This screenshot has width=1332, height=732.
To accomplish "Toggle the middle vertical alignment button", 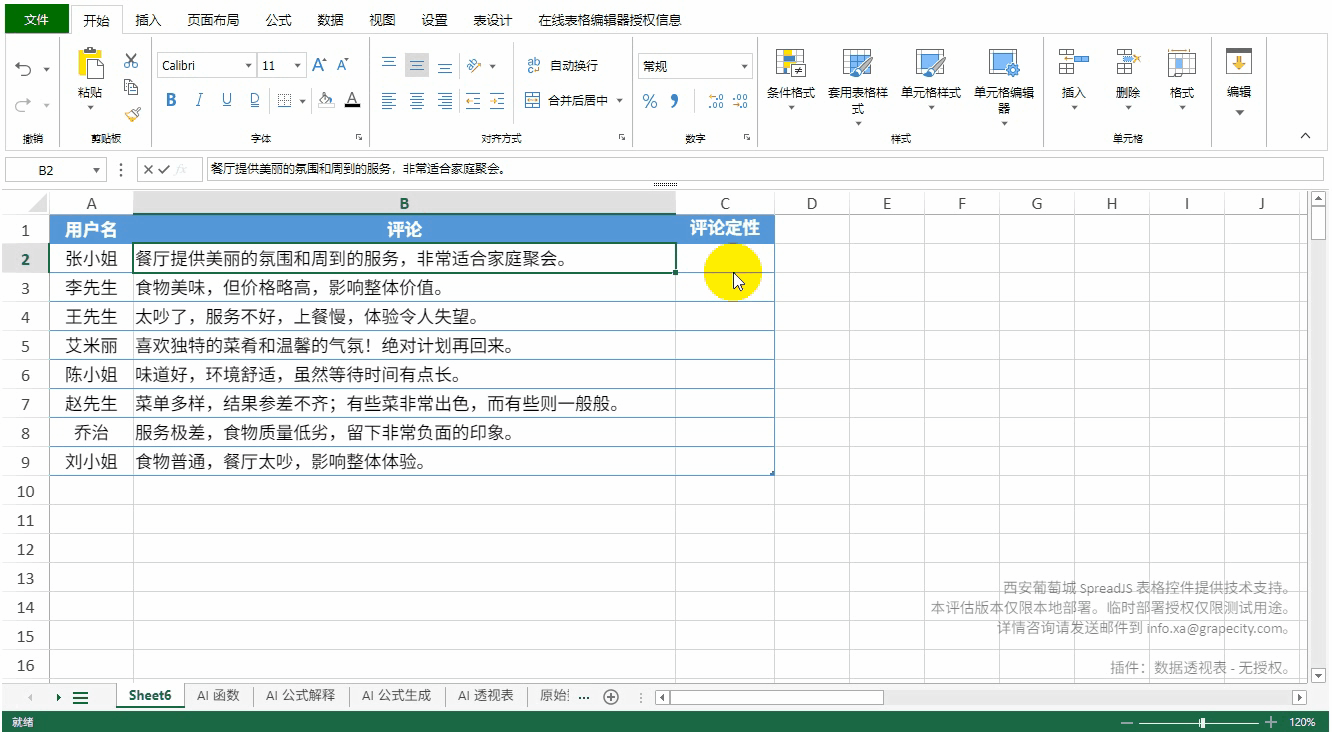I will point(417,66).
